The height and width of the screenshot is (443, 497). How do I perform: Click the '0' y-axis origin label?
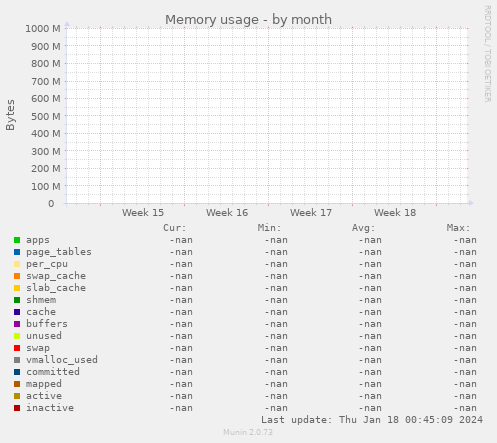(51, 204)
